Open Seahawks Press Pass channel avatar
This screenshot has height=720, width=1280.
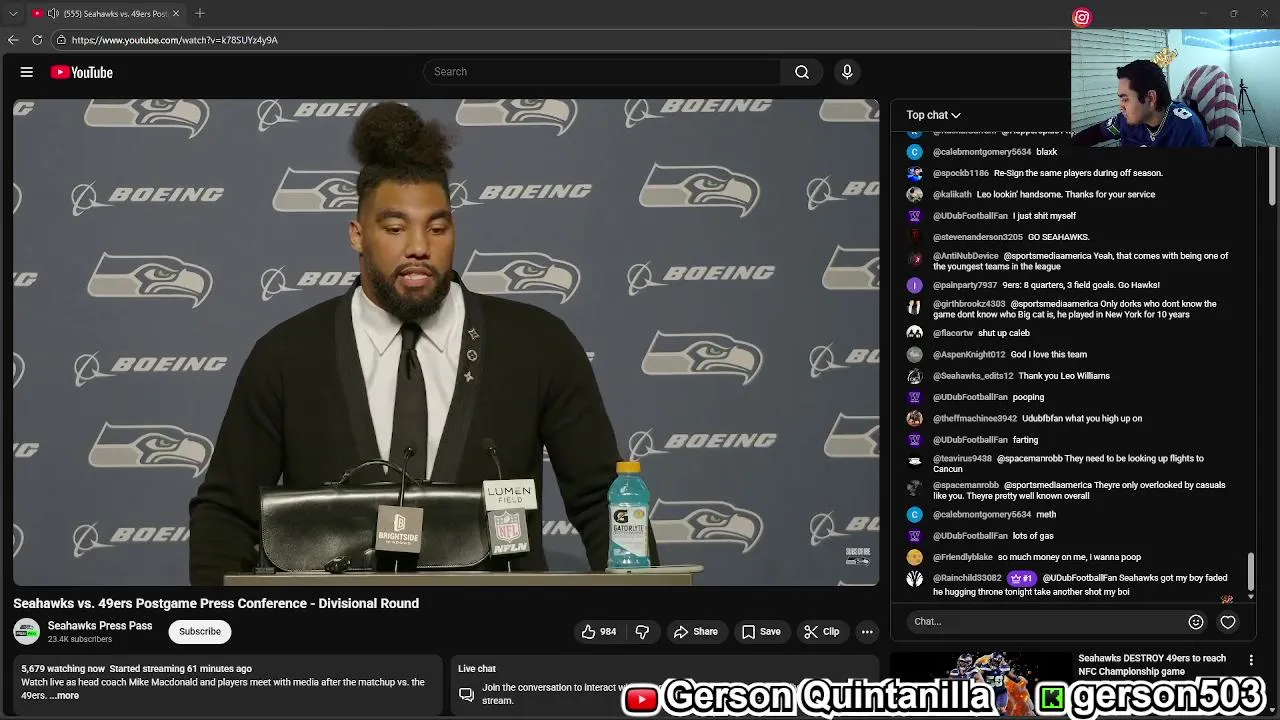coord(26,631)
